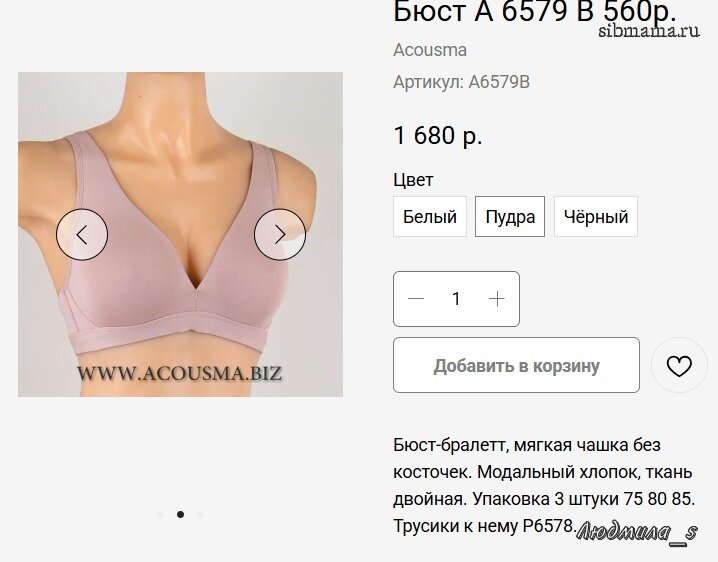This screenshot has width=718, height=562.
Task: Click the sibmama.ru watermark
Action: click(649, 31)
